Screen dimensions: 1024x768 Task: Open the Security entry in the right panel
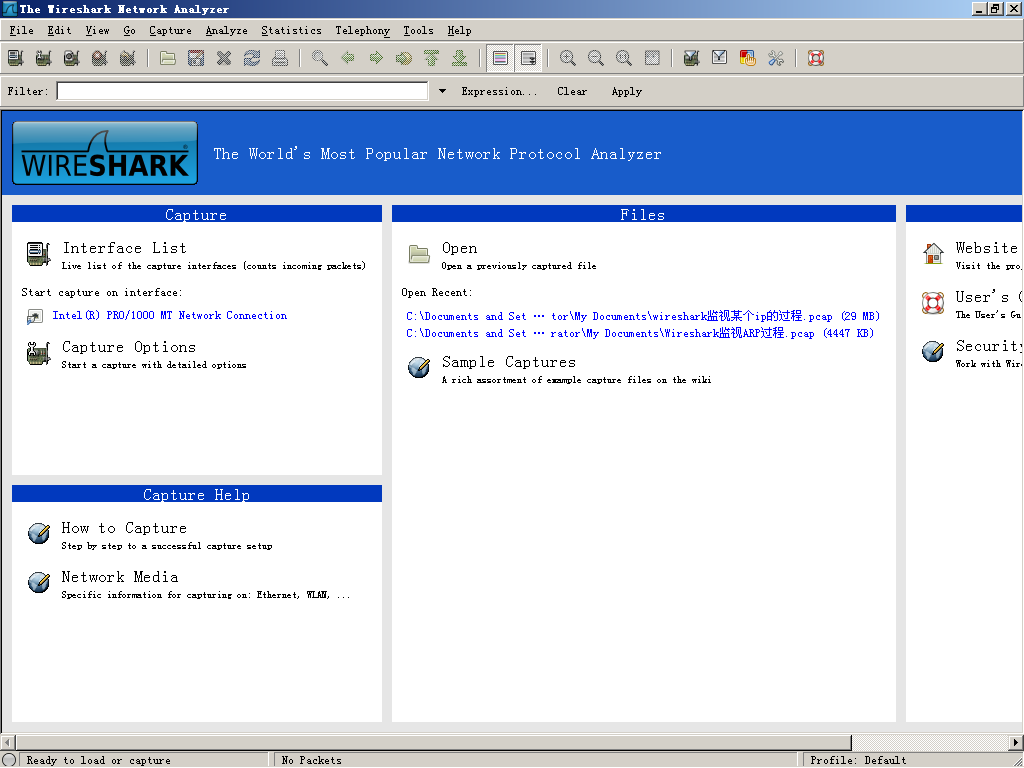pyautogui.click(x=989, y=346)
